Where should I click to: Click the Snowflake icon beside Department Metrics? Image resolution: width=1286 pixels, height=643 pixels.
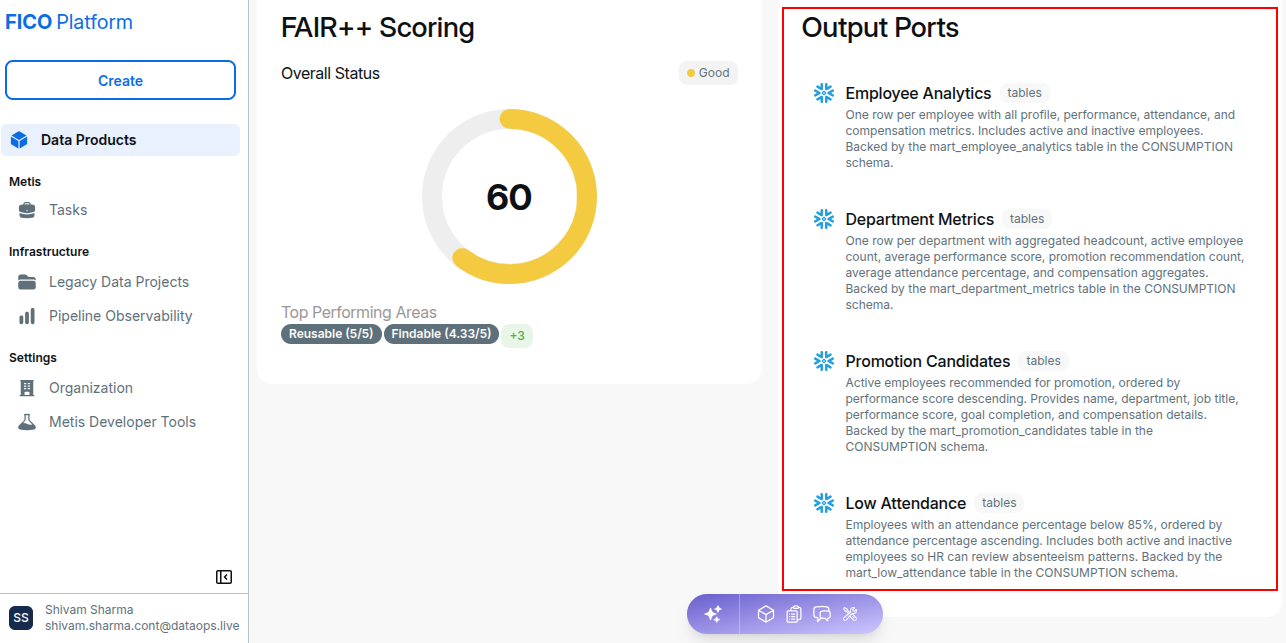tap(824, 219)
